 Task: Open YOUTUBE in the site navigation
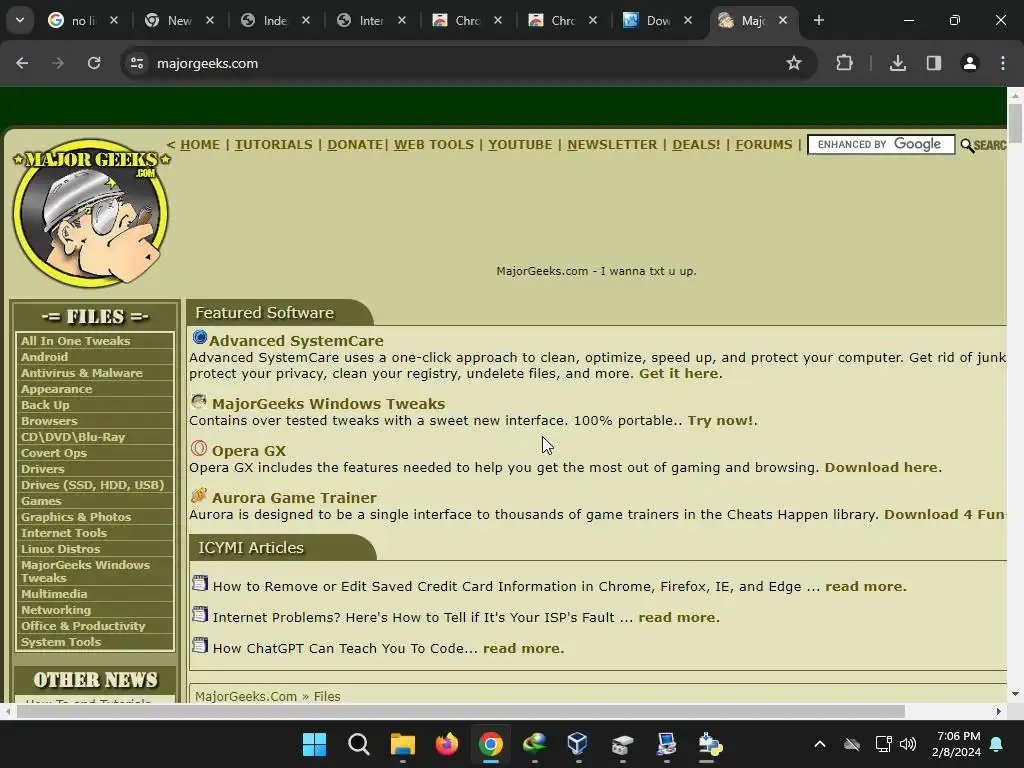(520, 144)
